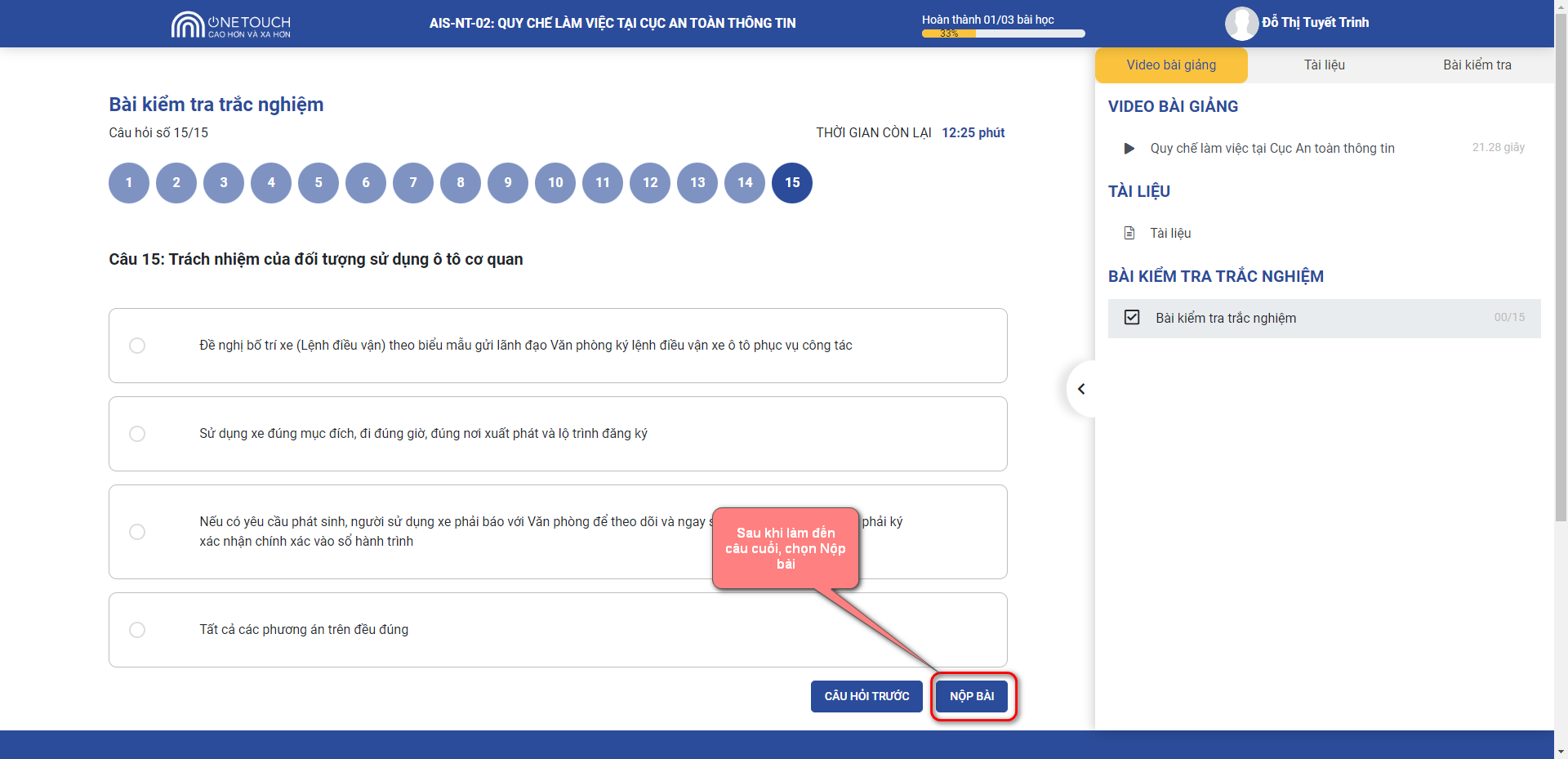Go to question 8 circle
The width and height of the screenshot is (1568, 759).
[x=461, y=183]
